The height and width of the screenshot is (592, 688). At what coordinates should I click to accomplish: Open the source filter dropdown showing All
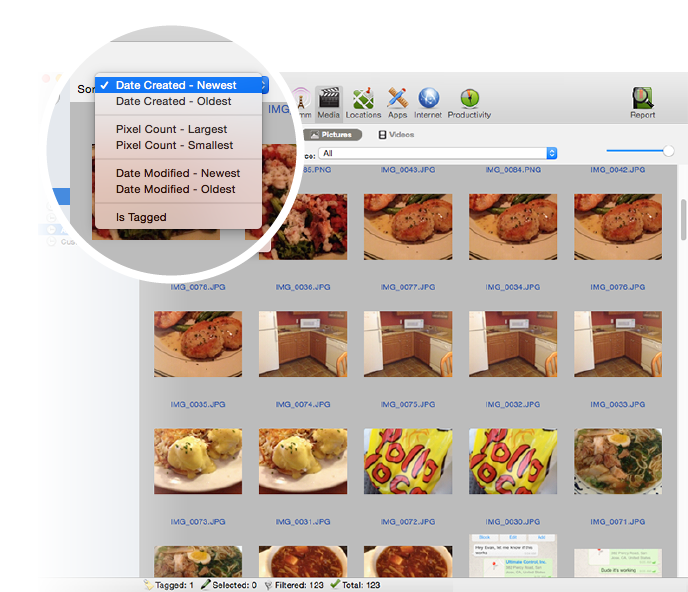pyautogui.click(x=437, y=153)
